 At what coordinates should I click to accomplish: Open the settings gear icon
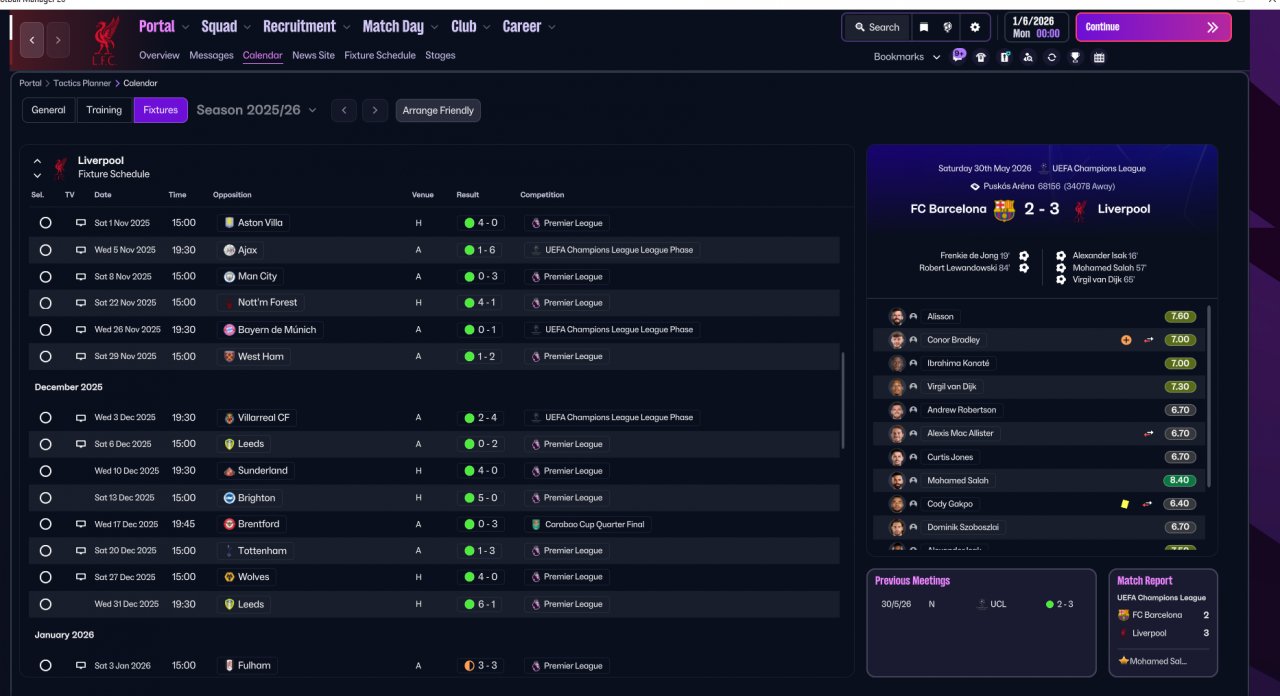click(975, 27)
